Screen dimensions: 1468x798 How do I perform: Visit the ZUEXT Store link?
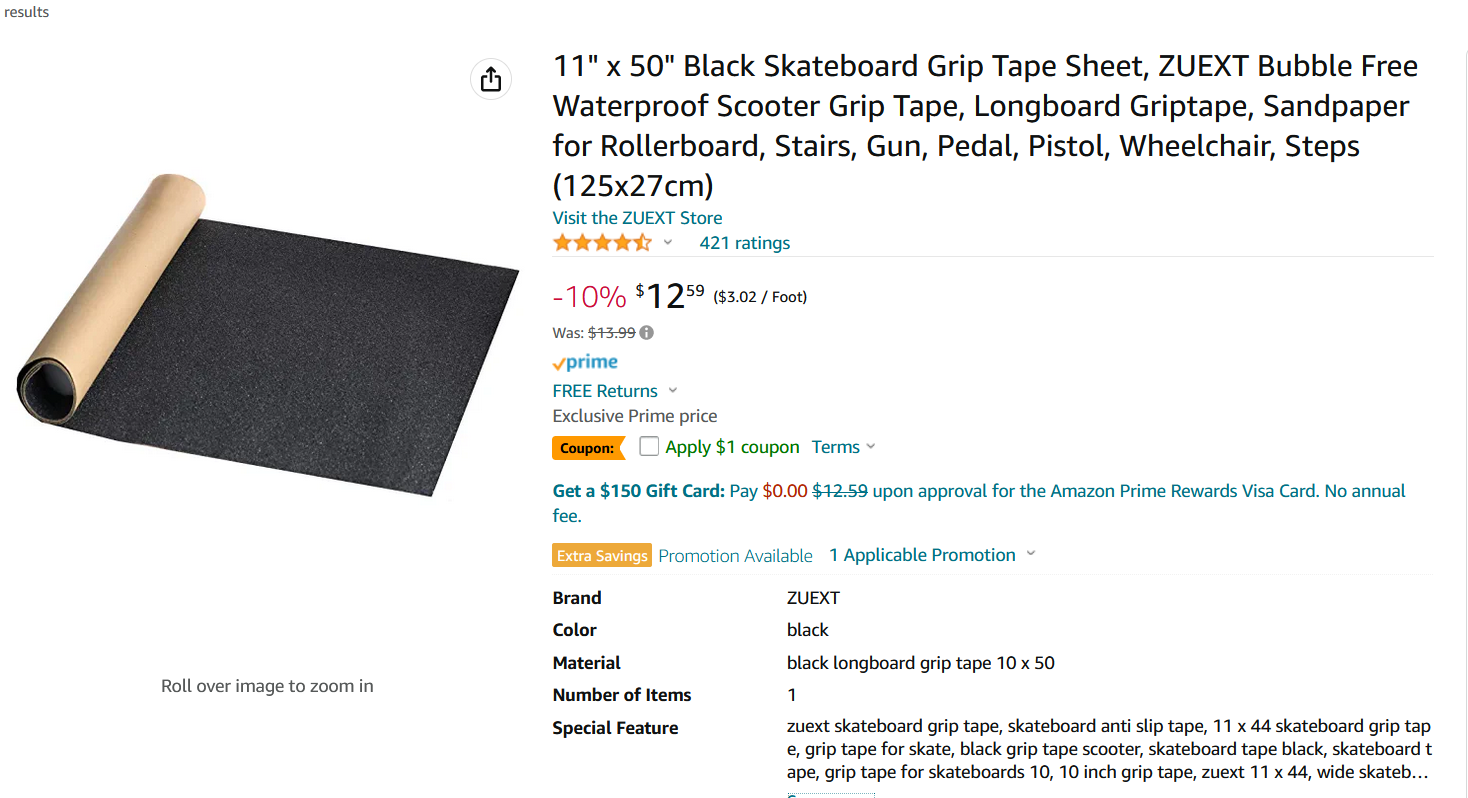637,218
